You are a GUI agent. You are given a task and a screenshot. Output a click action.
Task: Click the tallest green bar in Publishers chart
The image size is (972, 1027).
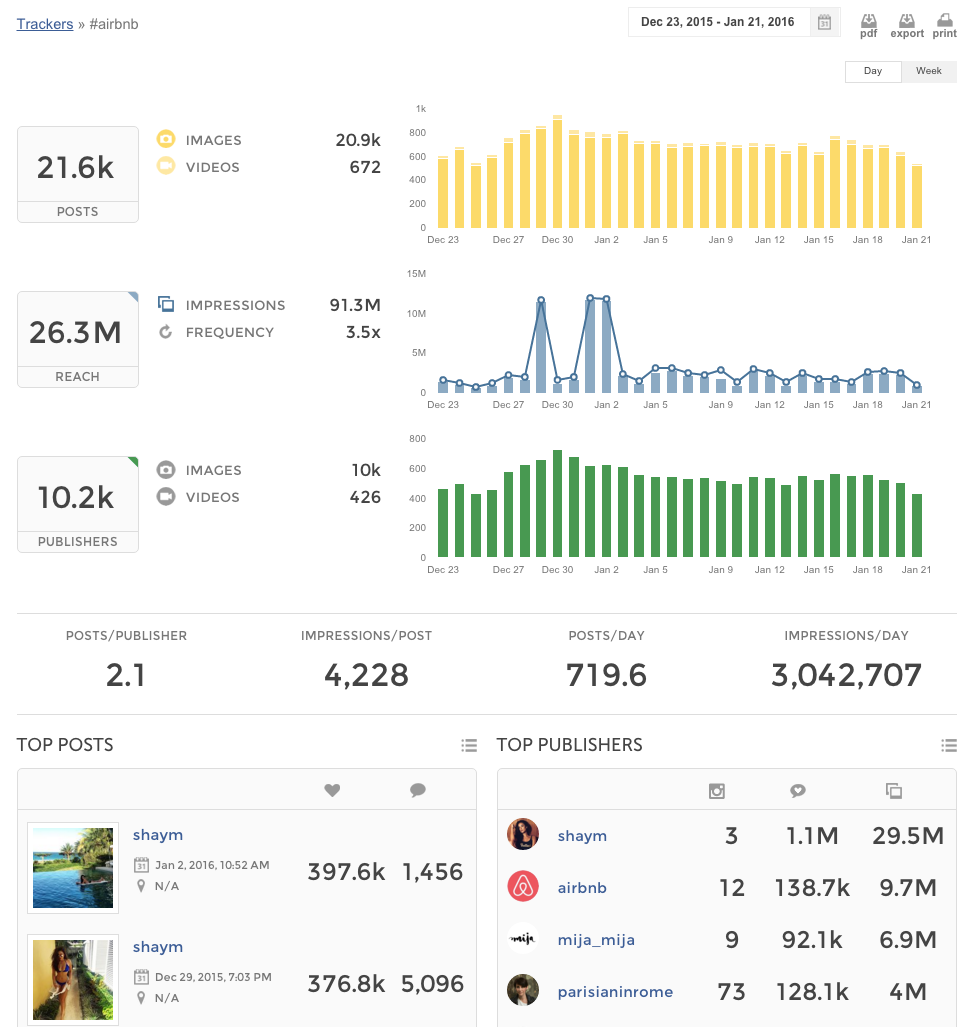557,504
